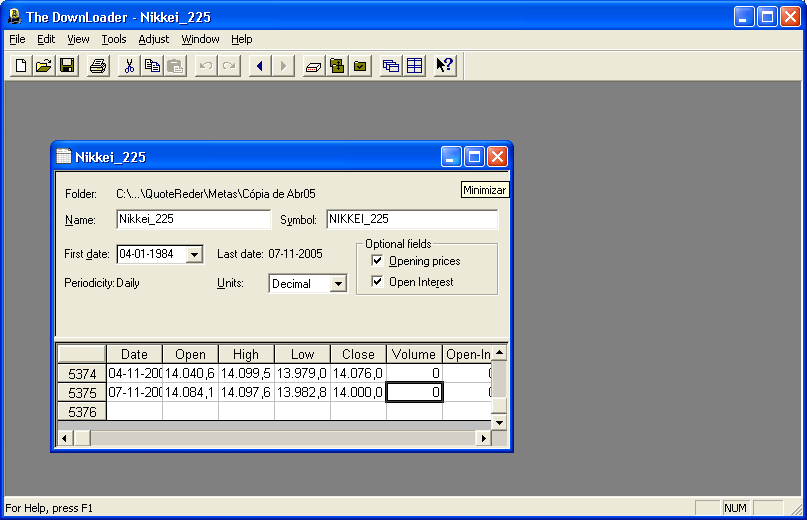Open the View menu
This screenshot has height=520, width=807.
tap(78, 39)
